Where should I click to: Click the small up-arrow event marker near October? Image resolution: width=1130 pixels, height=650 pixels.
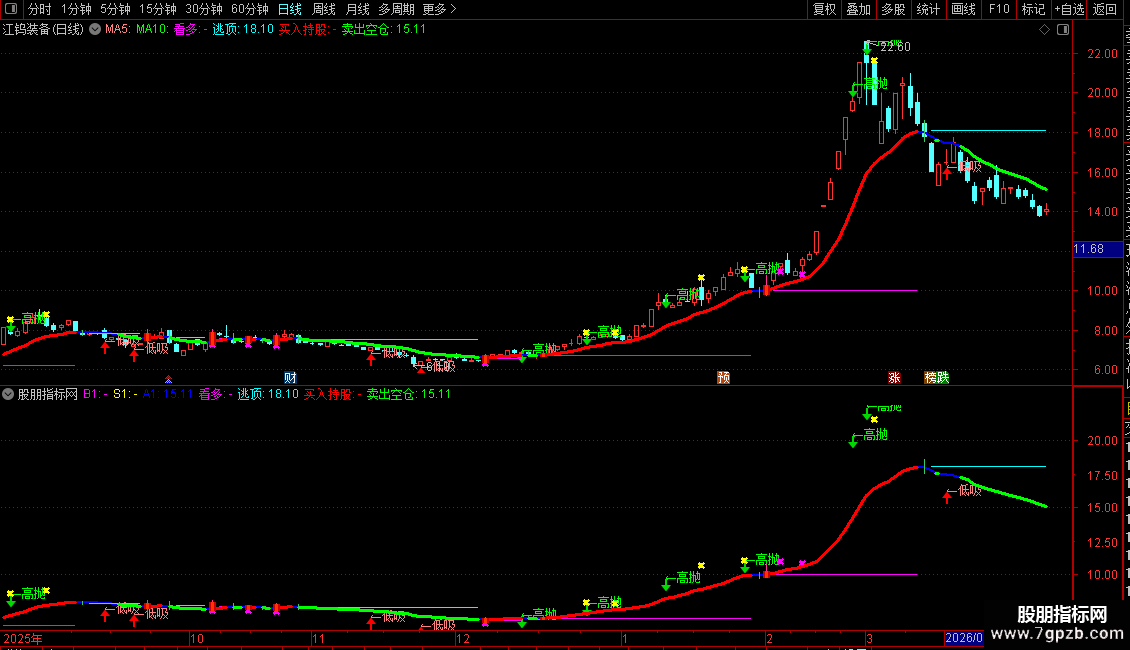tap(168, 379)
